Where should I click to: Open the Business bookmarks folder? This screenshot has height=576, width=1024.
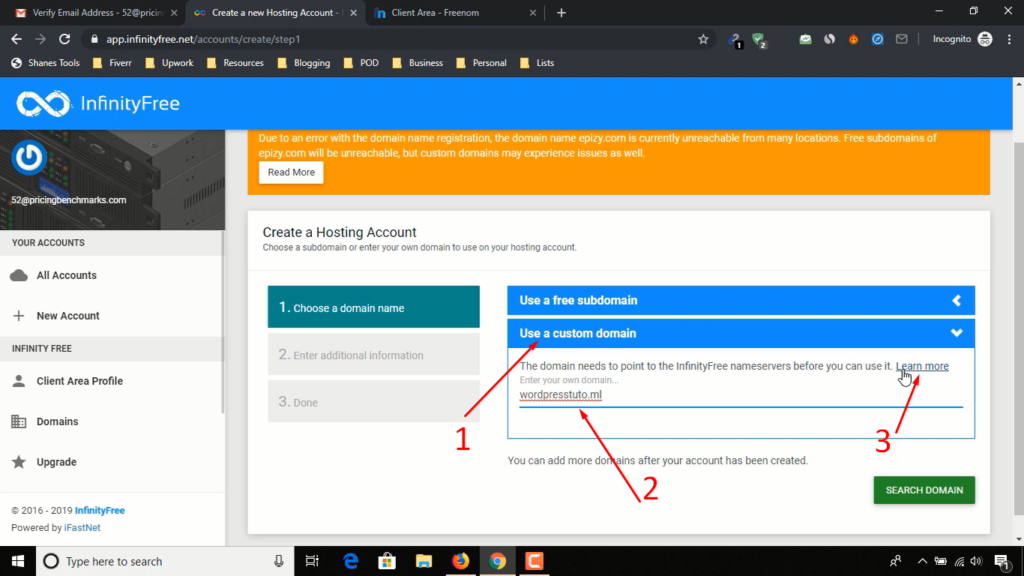[418, 63]
